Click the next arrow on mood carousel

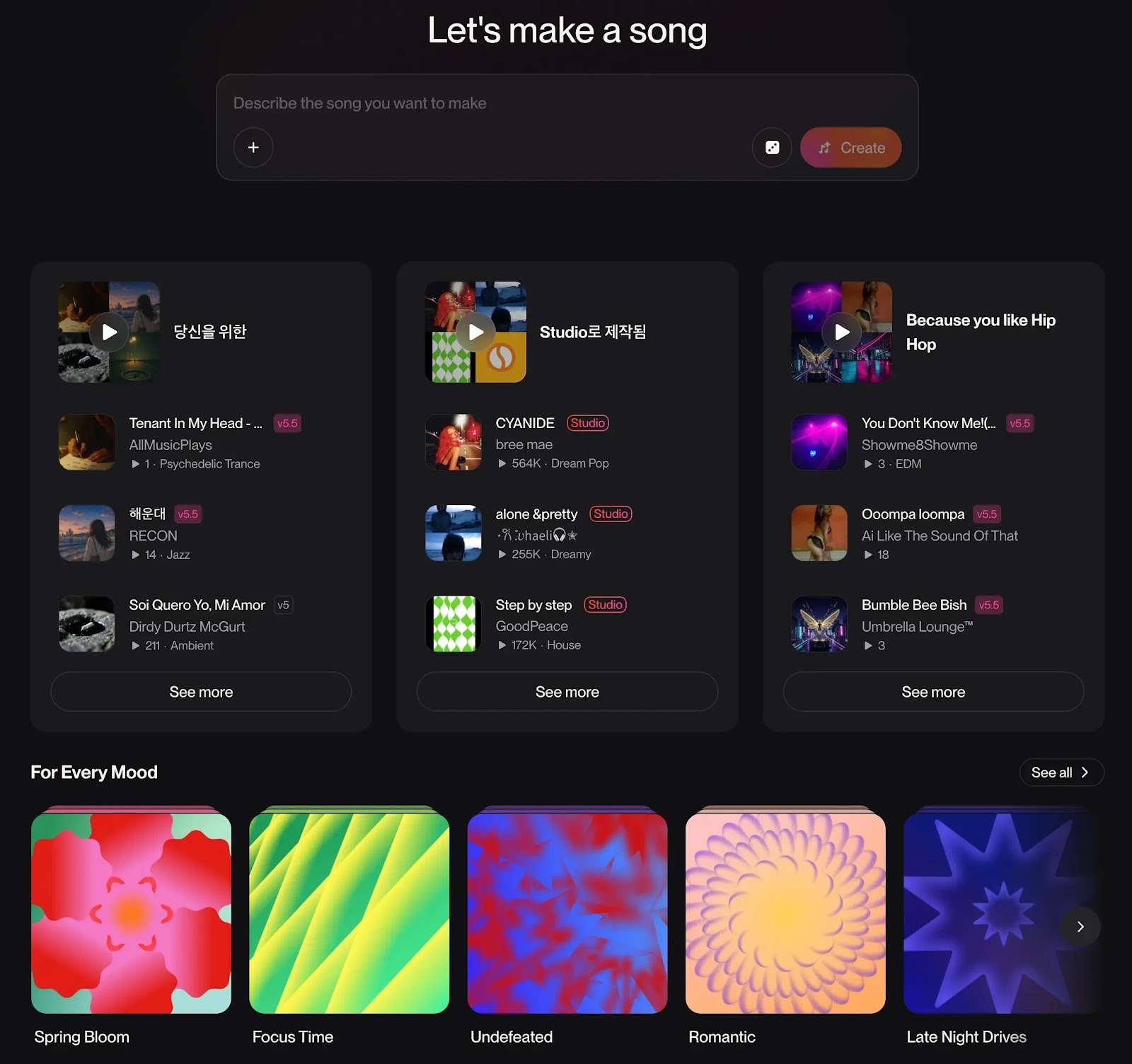1080,927
